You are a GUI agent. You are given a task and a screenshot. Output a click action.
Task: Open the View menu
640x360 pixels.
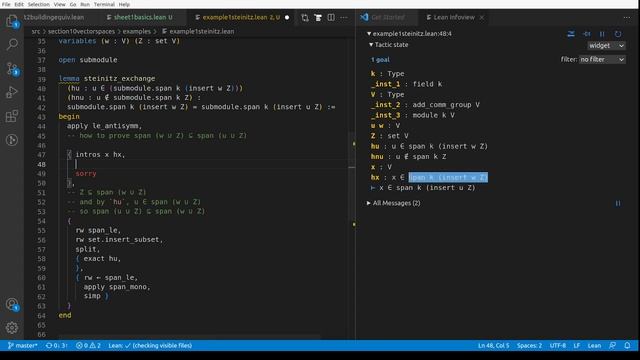coord(60,4)
